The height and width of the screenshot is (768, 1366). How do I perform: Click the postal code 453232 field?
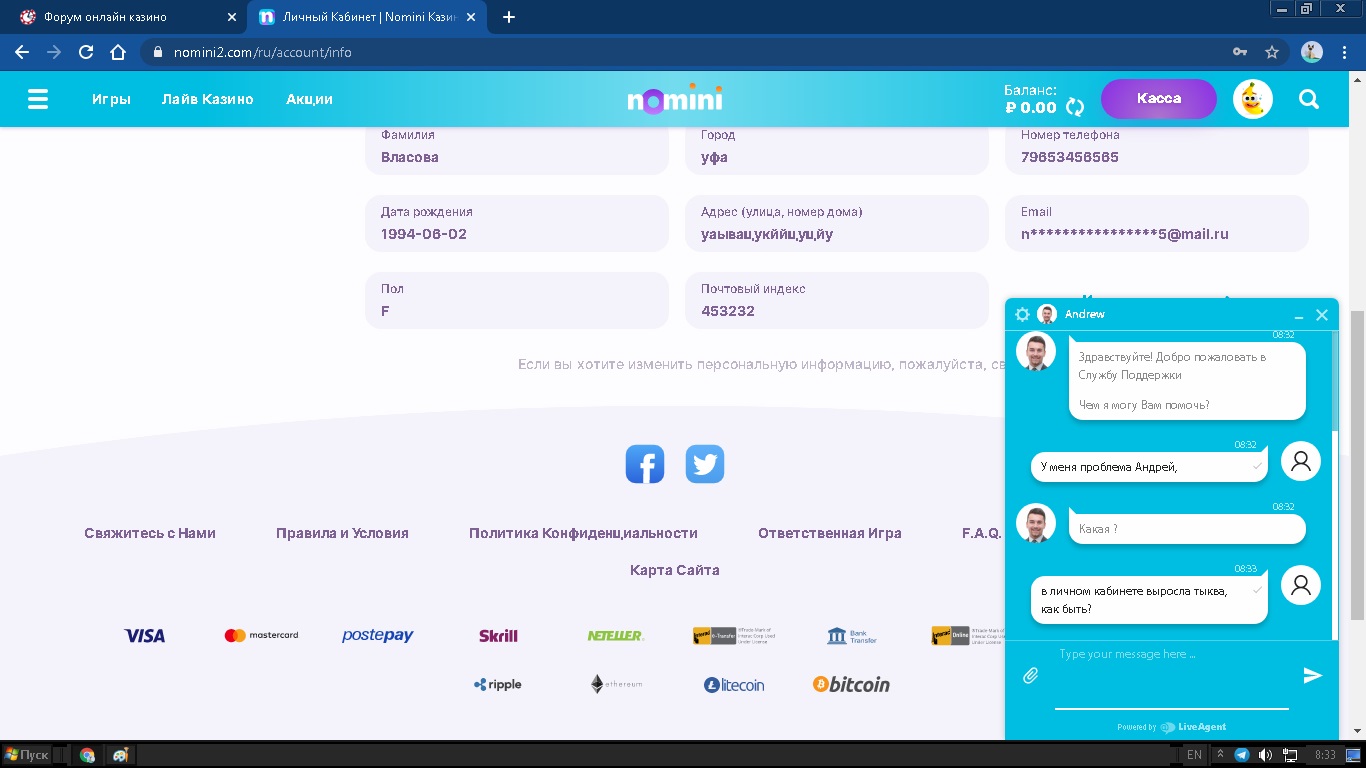click(x=837, y=300)
